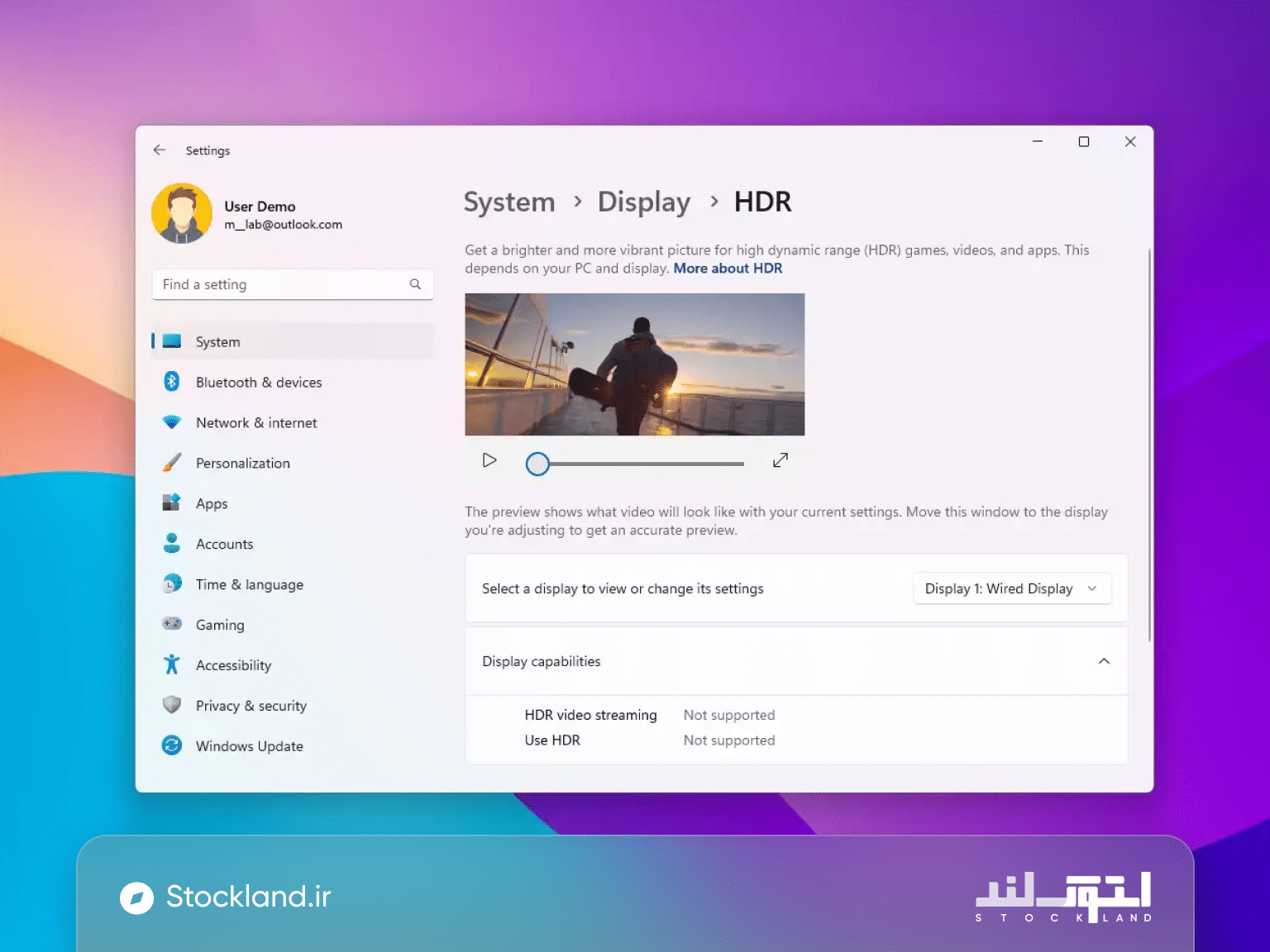Open the System settings category
Image resolution: width=1270 pixels, height=952 pixels.
(x=293, y=341)
